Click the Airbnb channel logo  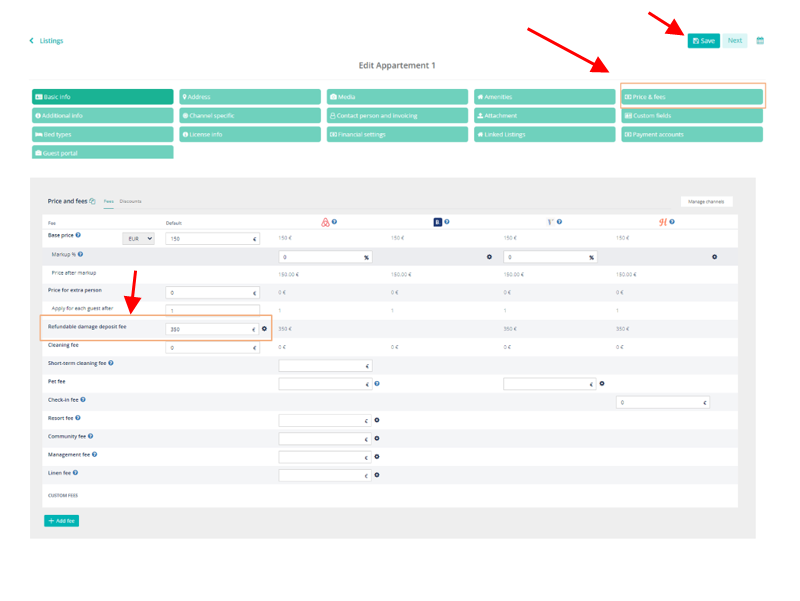[325, 222]
